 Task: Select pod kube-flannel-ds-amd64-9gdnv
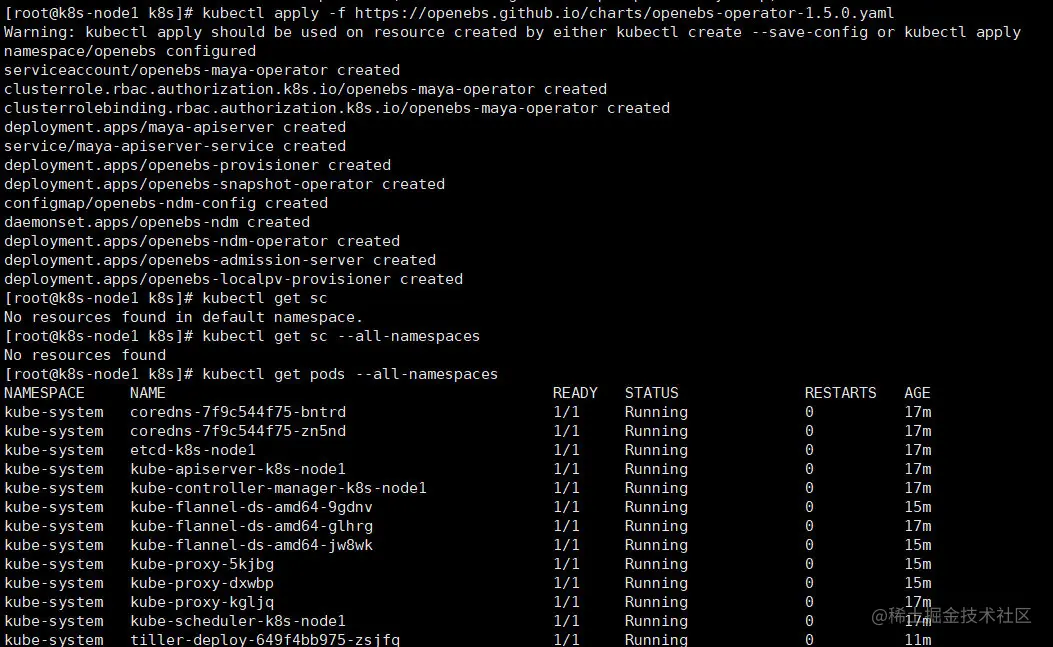point(251,507)
